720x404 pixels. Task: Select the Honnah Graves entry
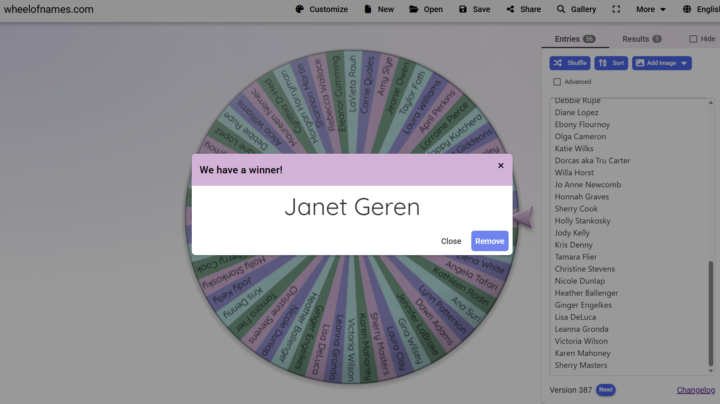coord(582,196)
